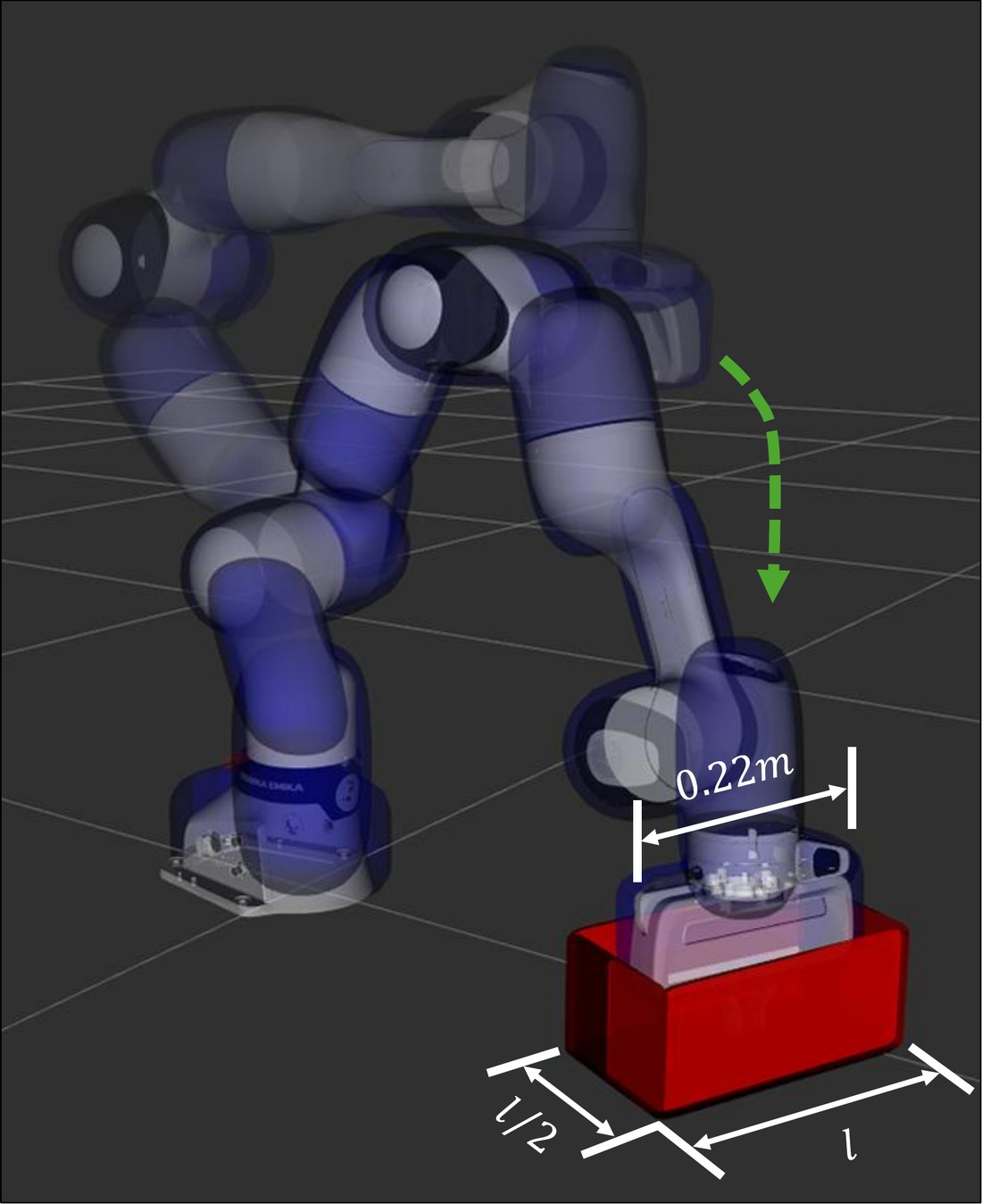982x1204 pixels.
Task: Click the FRANKA EMIKA label on robot base
Action: (x=273, y=785)
